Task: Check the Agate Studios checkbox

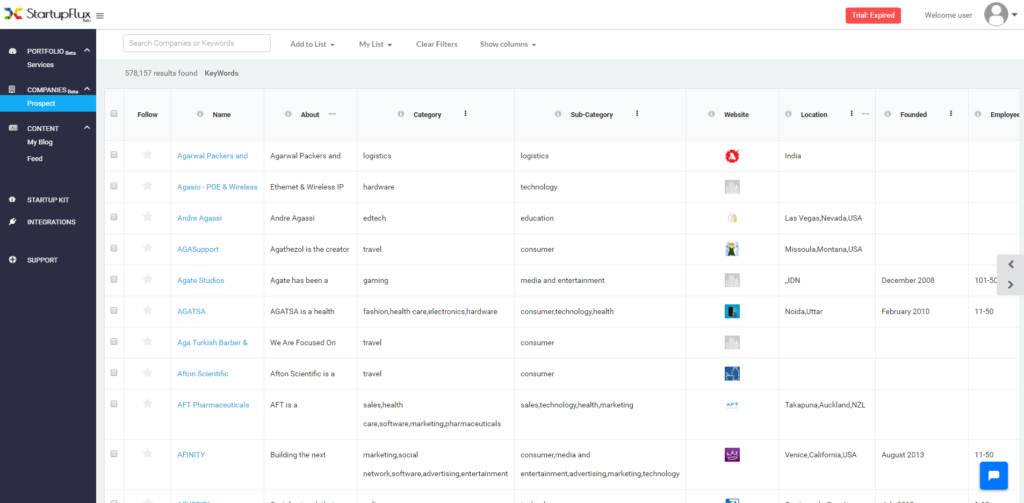Action: click(x=114, y=279)
